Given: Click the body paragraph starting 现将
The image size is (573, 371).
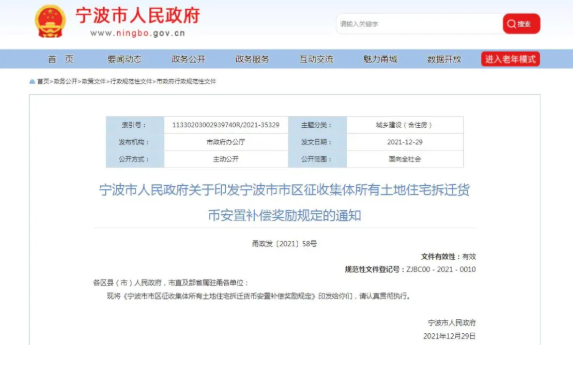Looking at the screenshot, I should (258, 296).
